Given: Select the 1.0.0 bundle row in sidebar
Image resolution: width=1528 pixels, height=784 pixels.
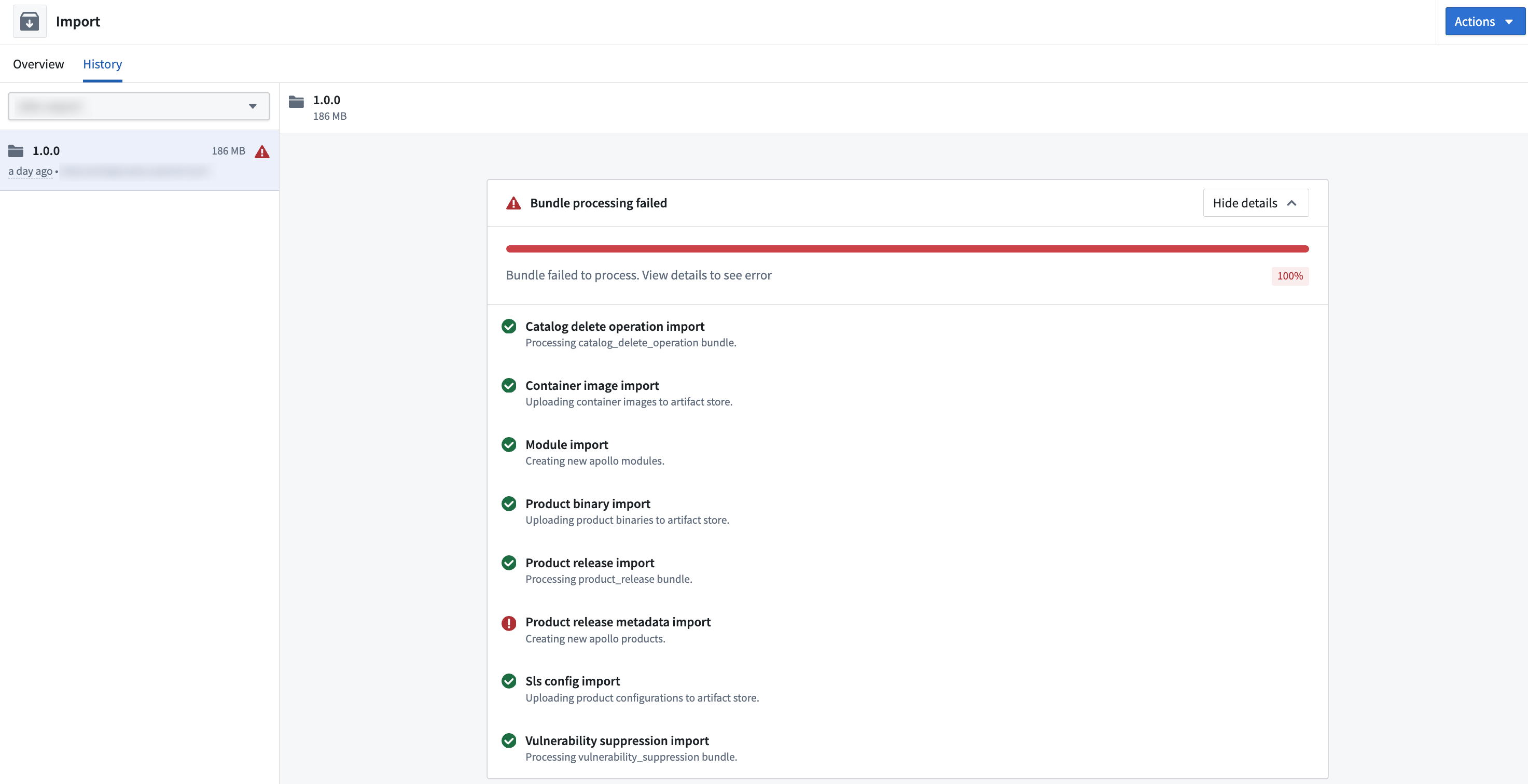Looking at the screenshot, I should coord(140,160).
